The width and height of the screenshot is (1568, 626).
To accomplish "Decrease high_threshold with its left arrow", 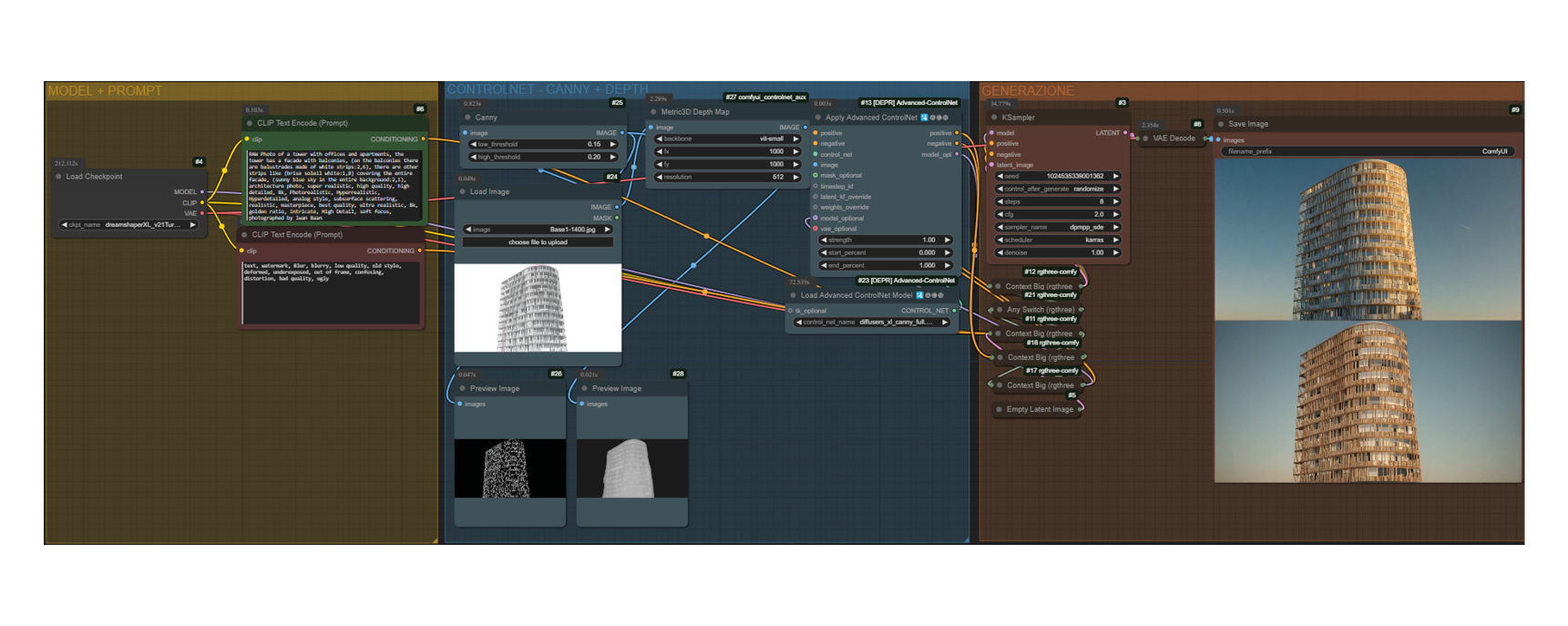I will (473, 157).
